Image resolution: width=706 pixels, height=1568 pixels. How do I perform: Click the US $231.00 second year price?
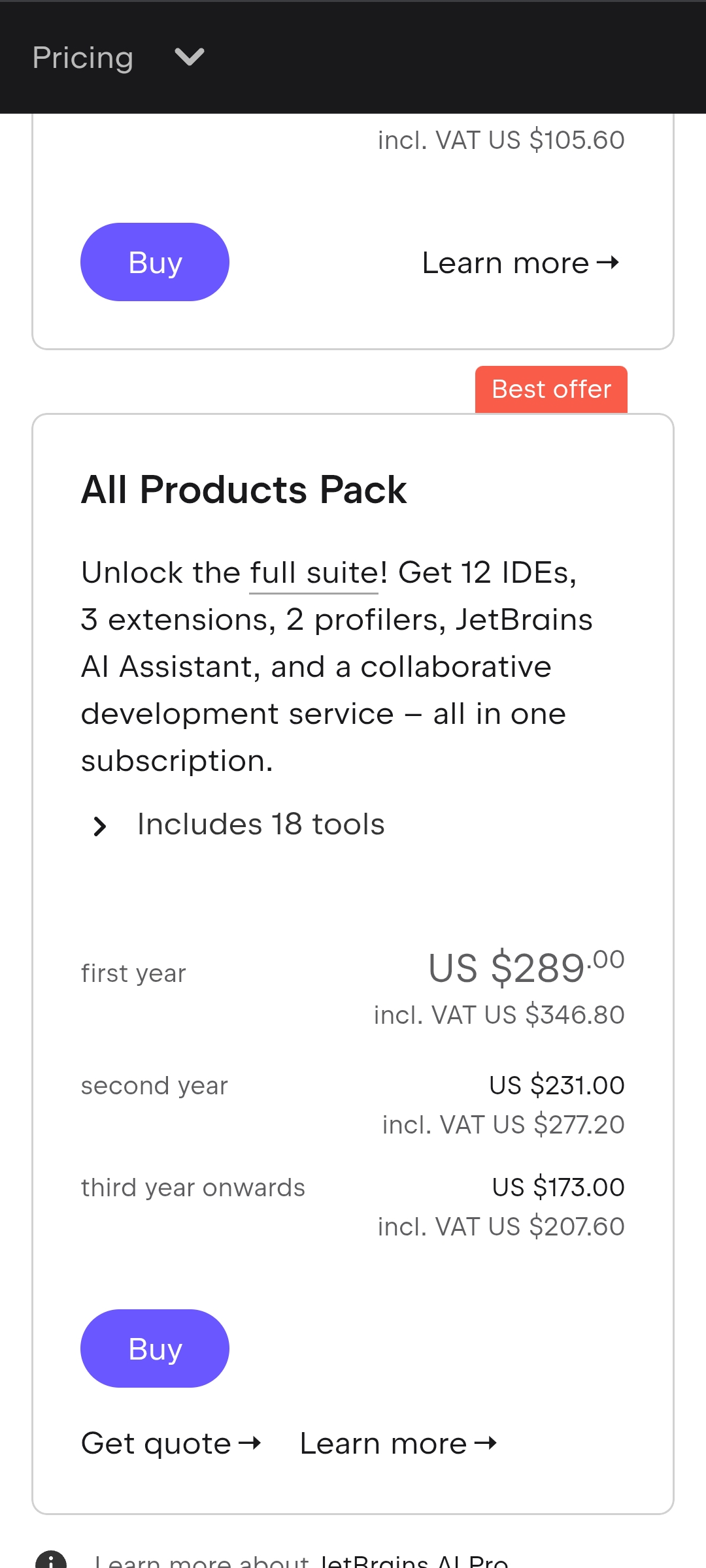556,1085
